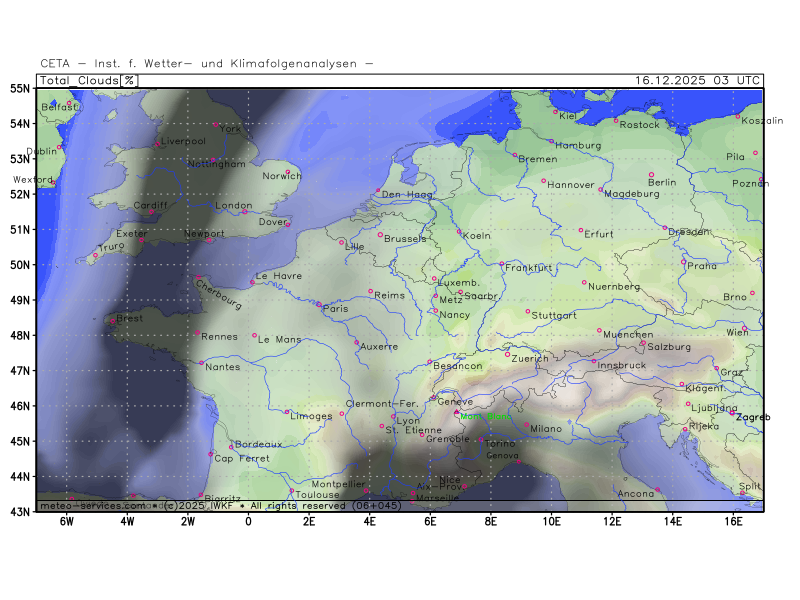This screenshot has width=800, height=600.
Task: Click the Praha city label
Action: pyautogui.click(x=702, y=266)
